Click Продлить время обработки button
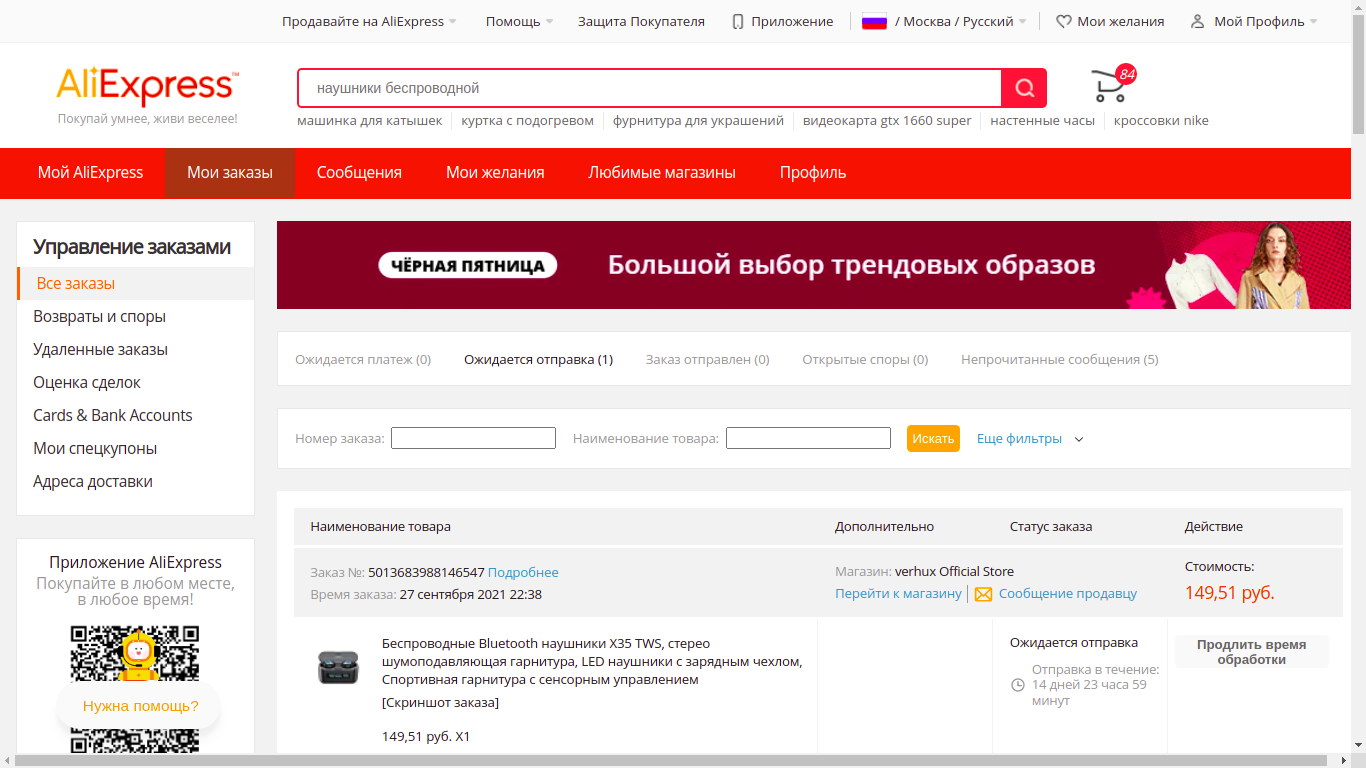 [1252, 652]
